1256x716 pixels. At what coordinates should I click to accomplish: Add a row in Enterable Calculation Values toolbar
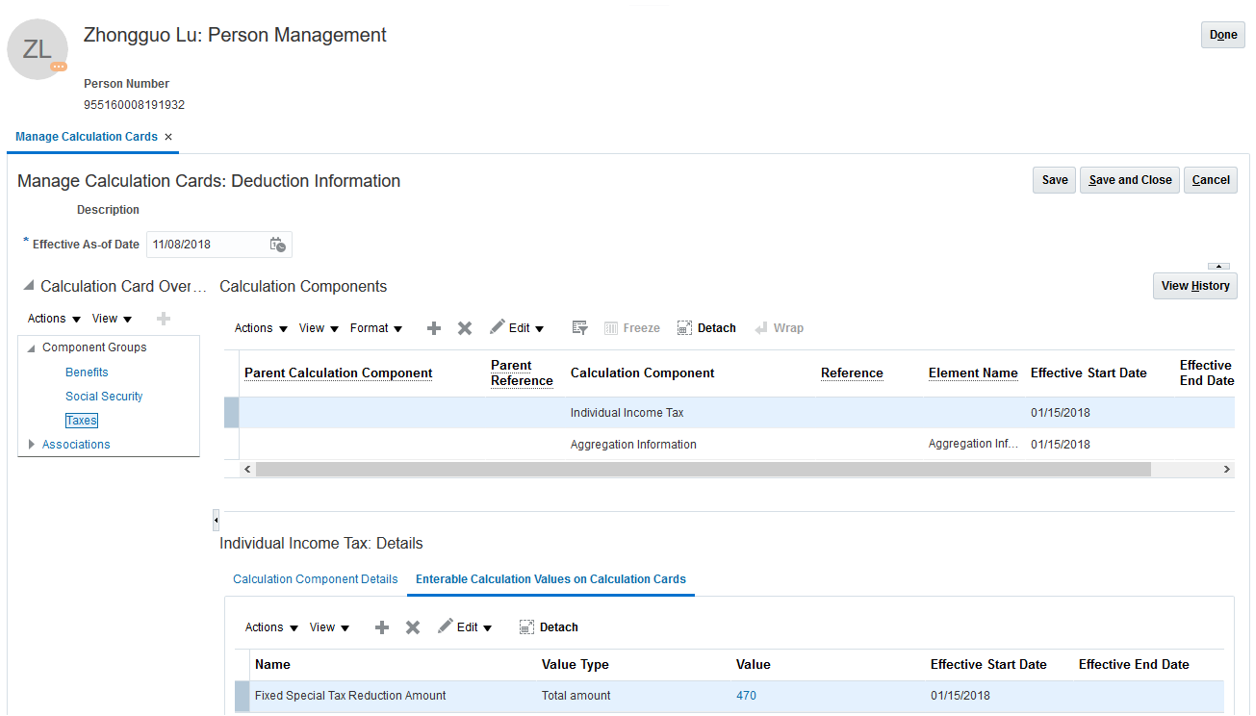(x=381, y=628)
